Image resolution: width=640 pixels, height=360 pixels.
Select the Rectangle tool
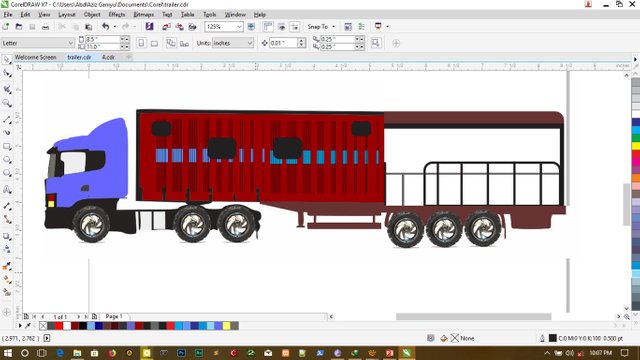pyautogui.click(x=7, y=146)
